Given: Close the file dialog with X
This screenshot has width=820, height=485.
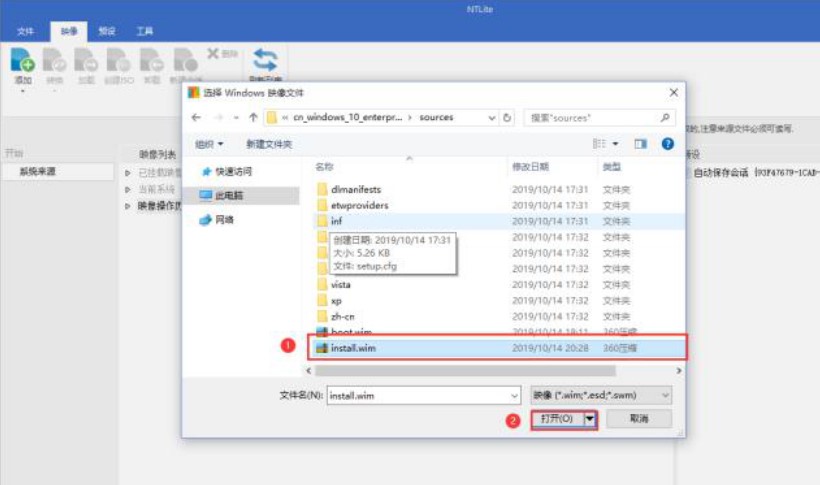Looking at the screenshot, I should coord(673,93).
